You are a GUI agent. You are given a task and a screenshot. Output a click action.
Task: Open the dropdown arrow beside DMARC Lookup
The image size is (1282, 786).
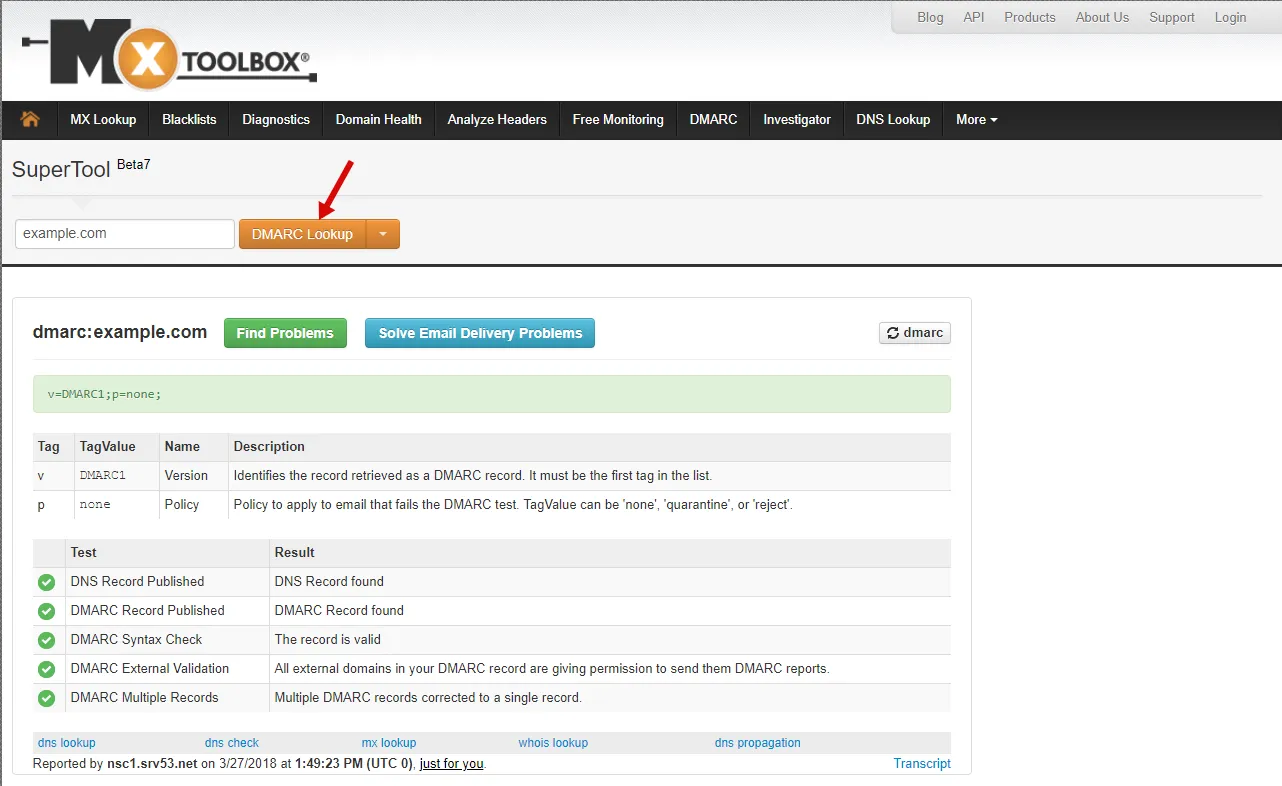[383, 234]
